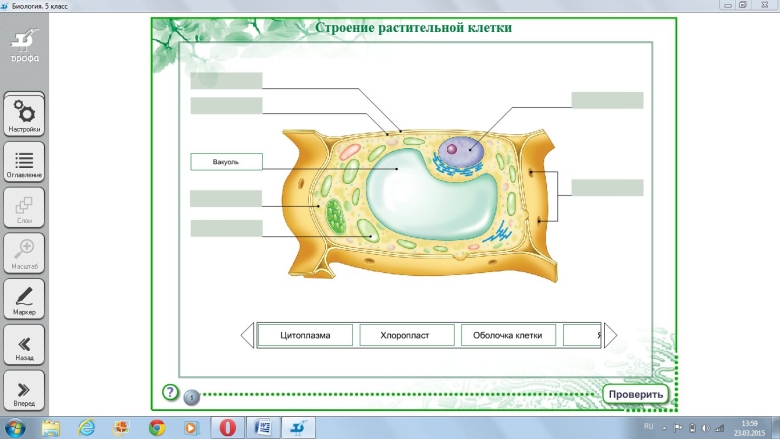Click the Дрофа logo in the sidebar
Viewport: 780px width, 439px height.
tap(25, 46)
